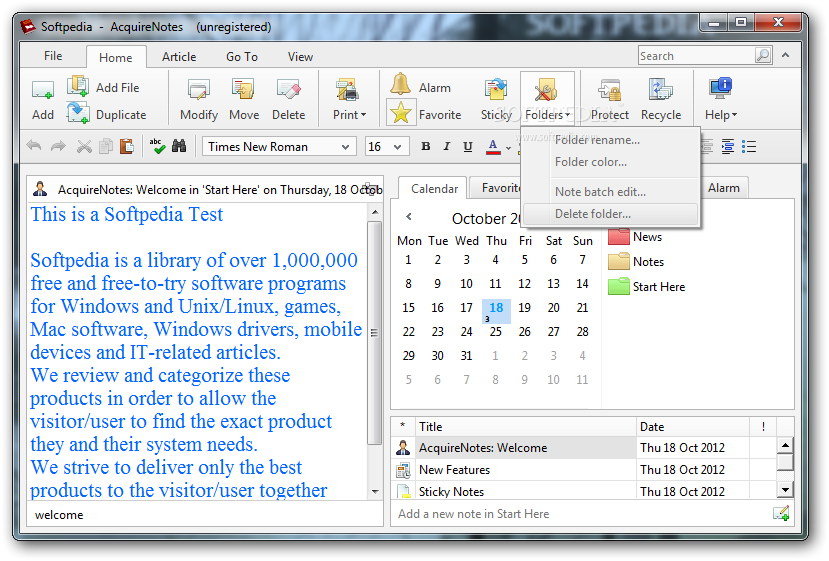Screen dimensions: 829x561
Task: Select October 18 in the calendar
Action: click(496, 310)
